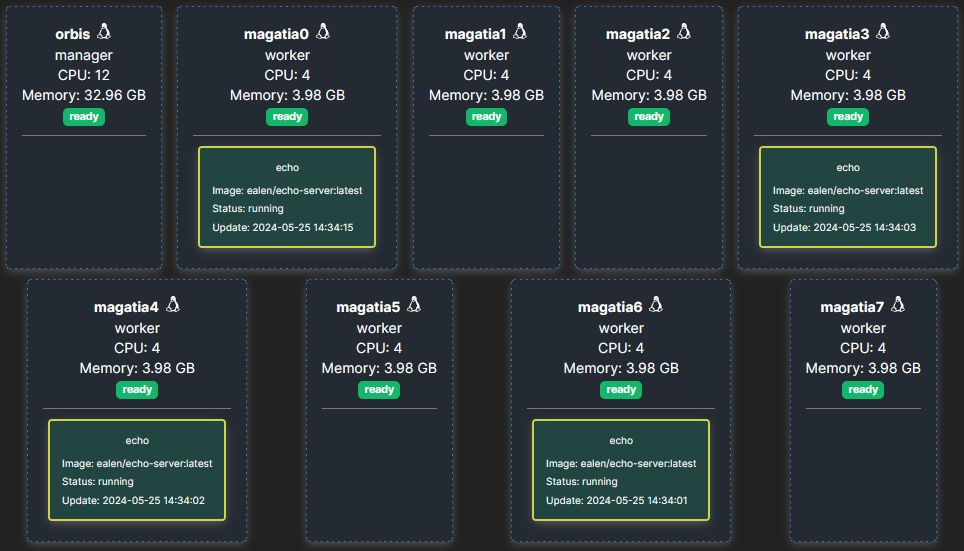This screenshot has width=964, height=551.
Task: Click the Linux icon next to magatia7
Action: [x=898, y=305]
